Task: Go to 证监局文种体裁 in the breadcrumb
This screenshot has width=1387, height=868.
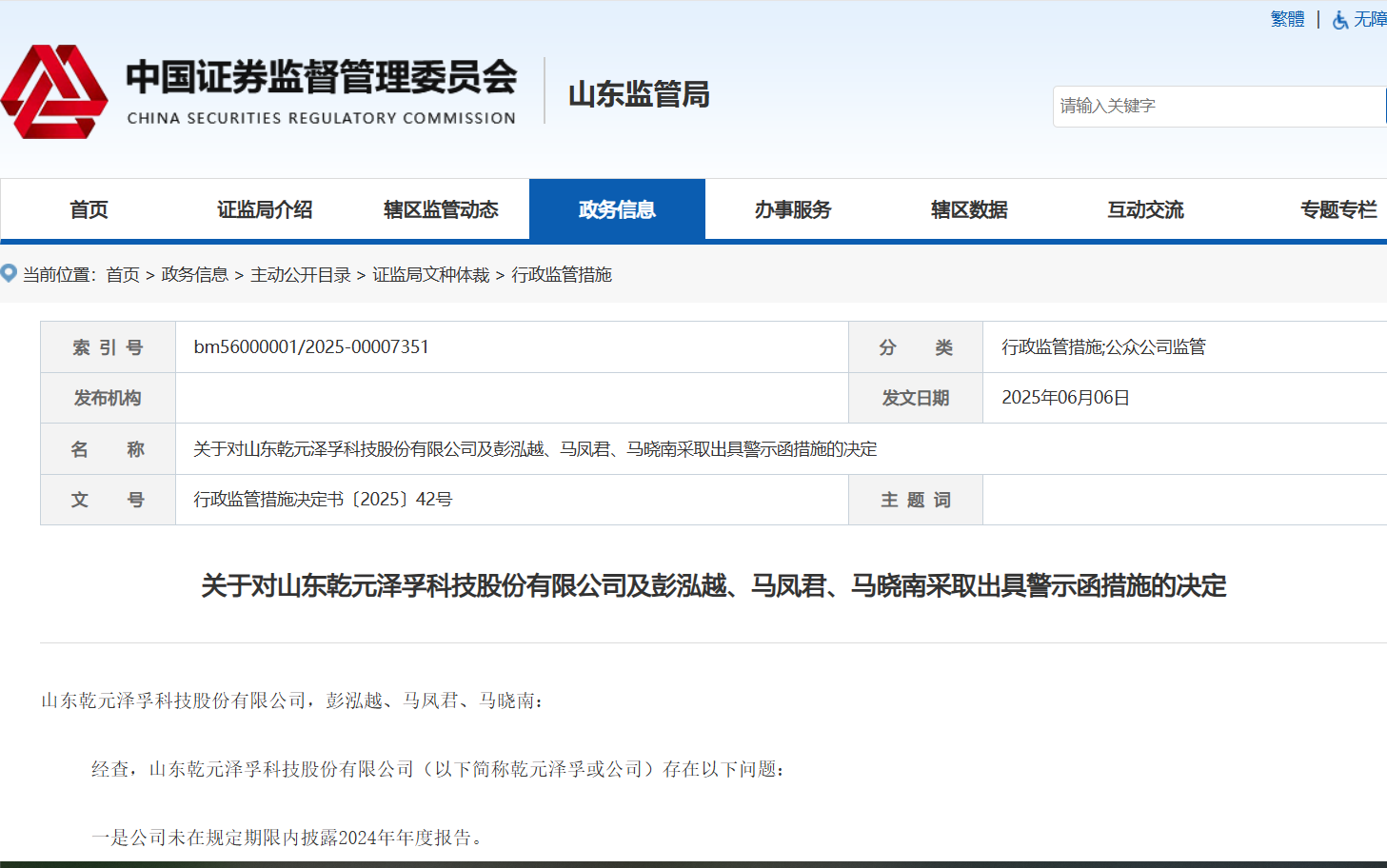Action: 431,275
